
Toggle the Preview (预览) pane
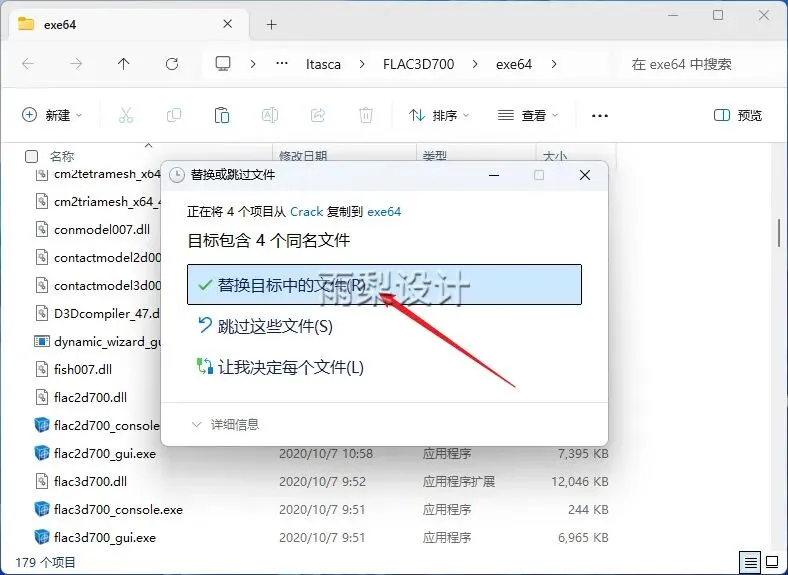tap(738, 116)
